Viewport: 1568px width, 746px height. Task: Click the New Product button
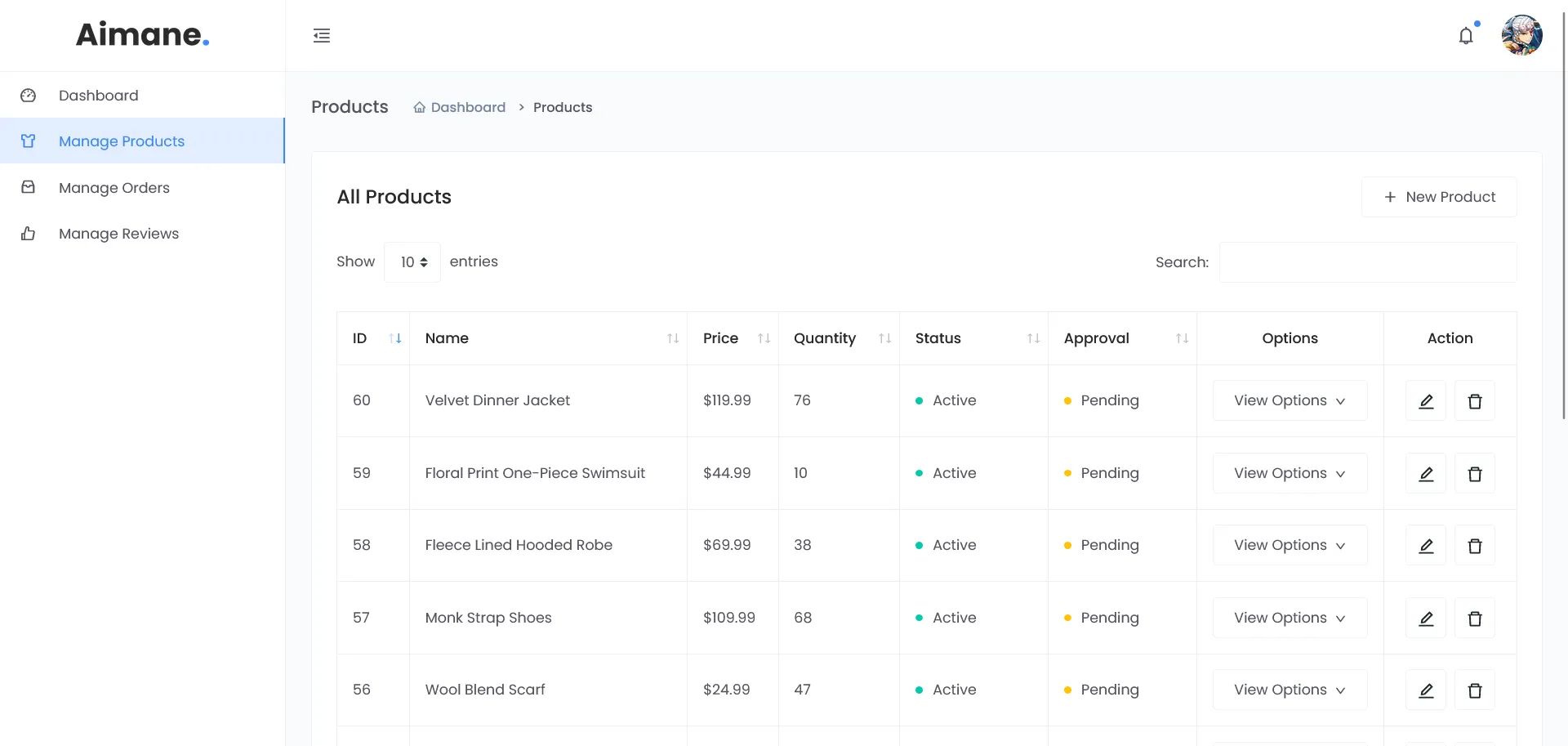(1439, 197)
